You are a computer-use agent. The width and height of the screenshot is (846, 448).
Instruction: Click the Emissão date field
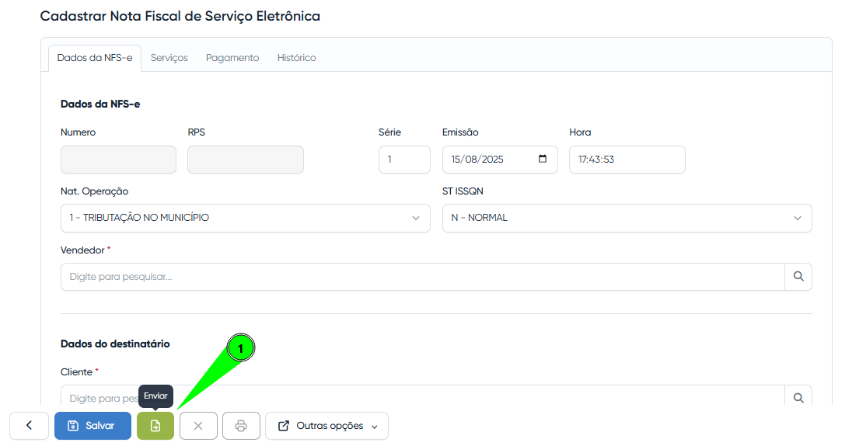(490, 160)
